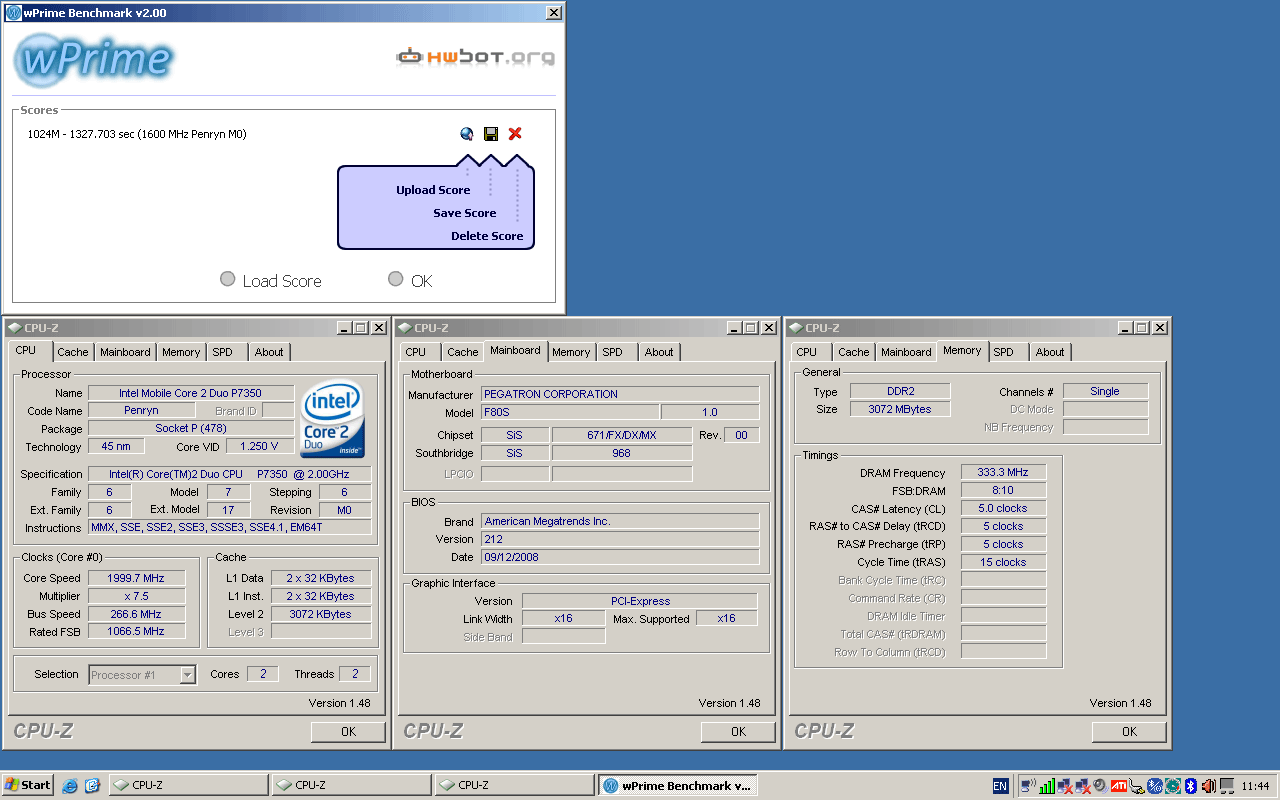Activate the wPrime Benchmark taskbar button
Screen dimensions: 1280x800
(x=678, y=786)
